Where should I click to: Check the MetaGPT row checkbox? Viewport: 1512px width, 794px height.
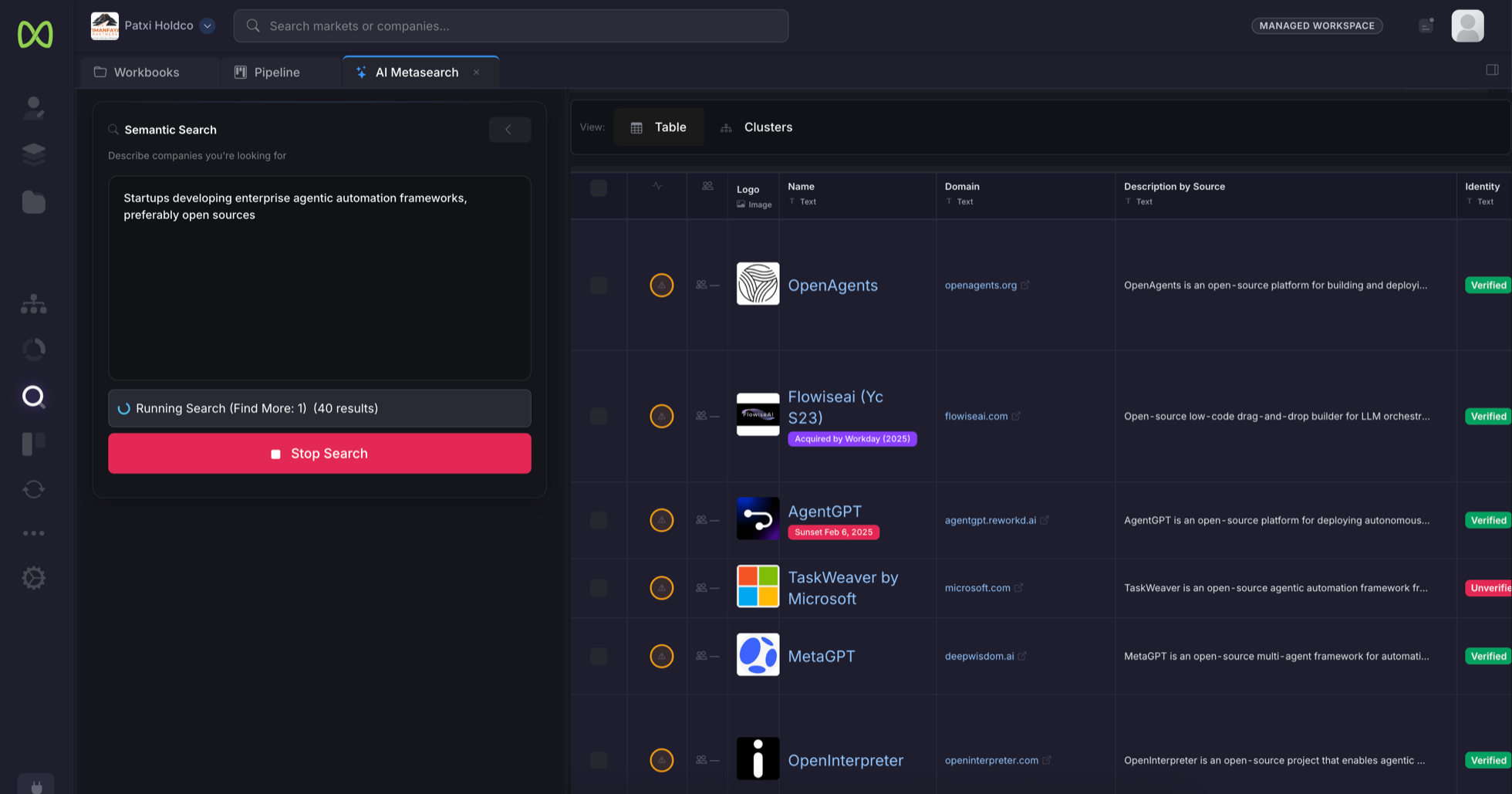coord(599,656)
